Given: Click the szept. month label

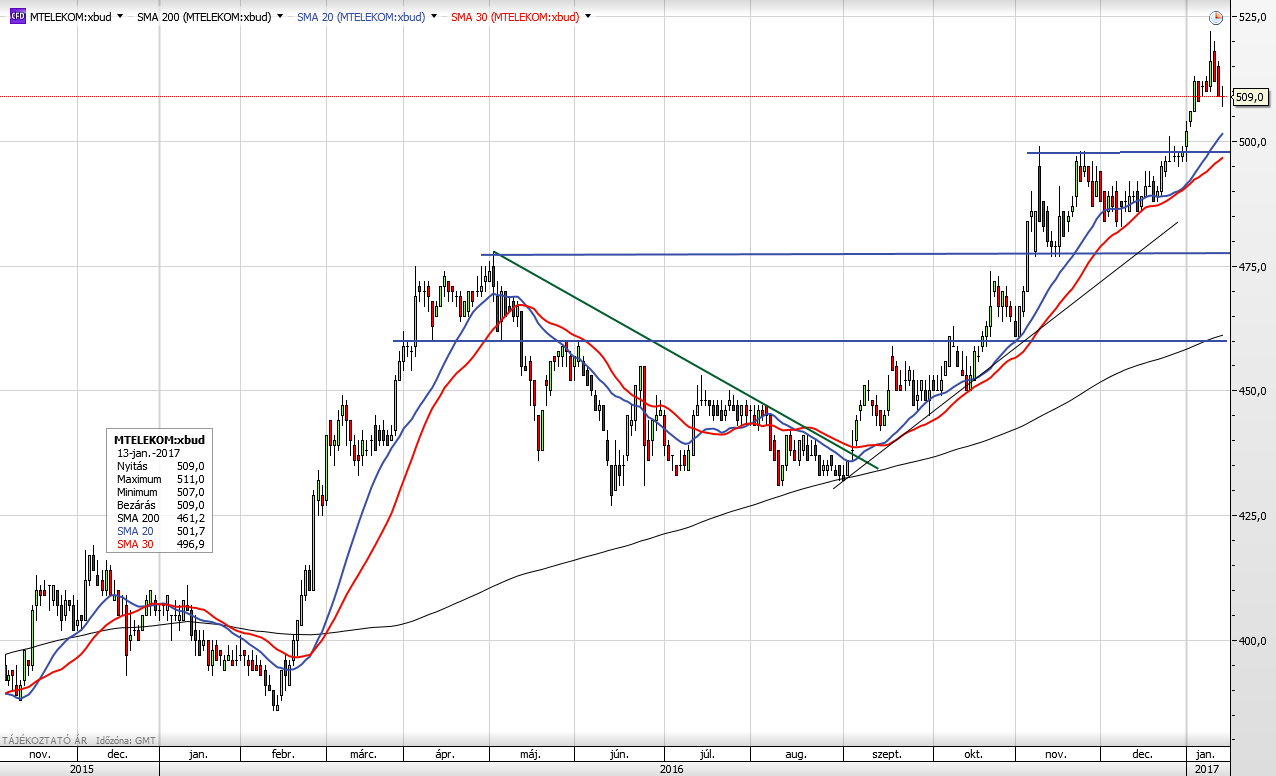Looking at the screenshot, I should (887, 754).
